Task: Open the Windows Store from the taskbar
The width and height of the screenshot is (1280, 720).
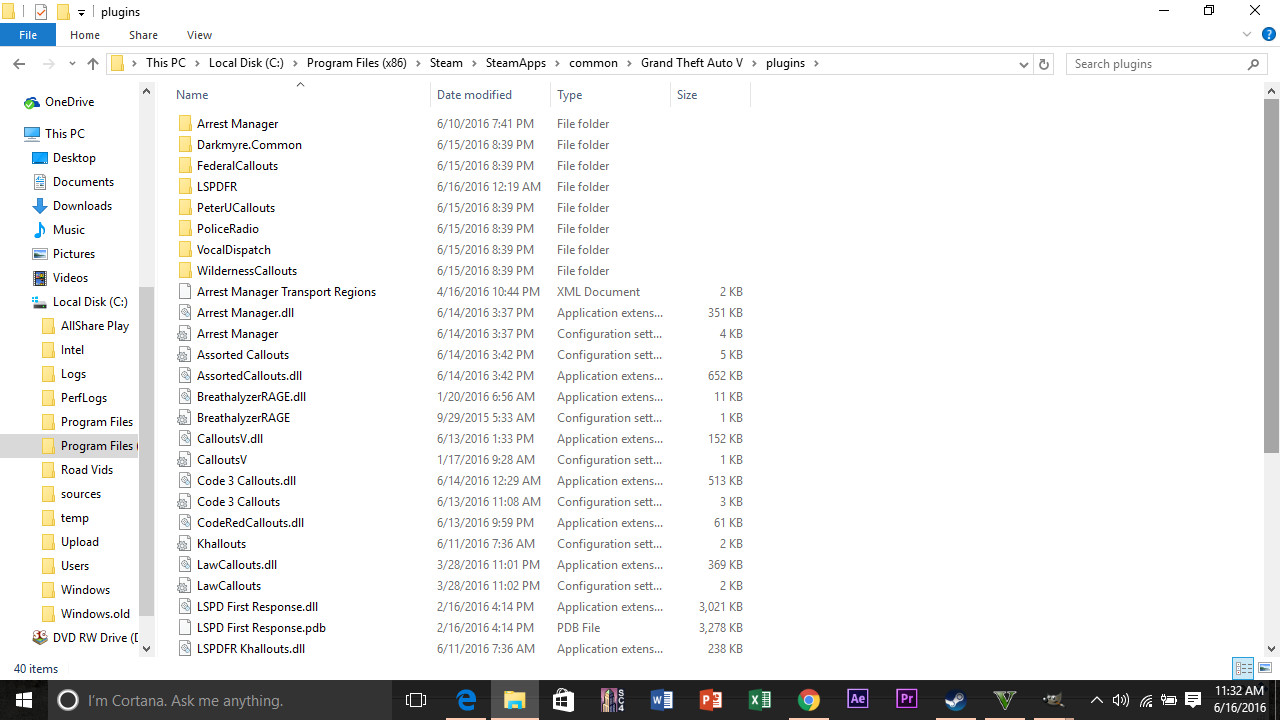Action: tap(563, 700)
